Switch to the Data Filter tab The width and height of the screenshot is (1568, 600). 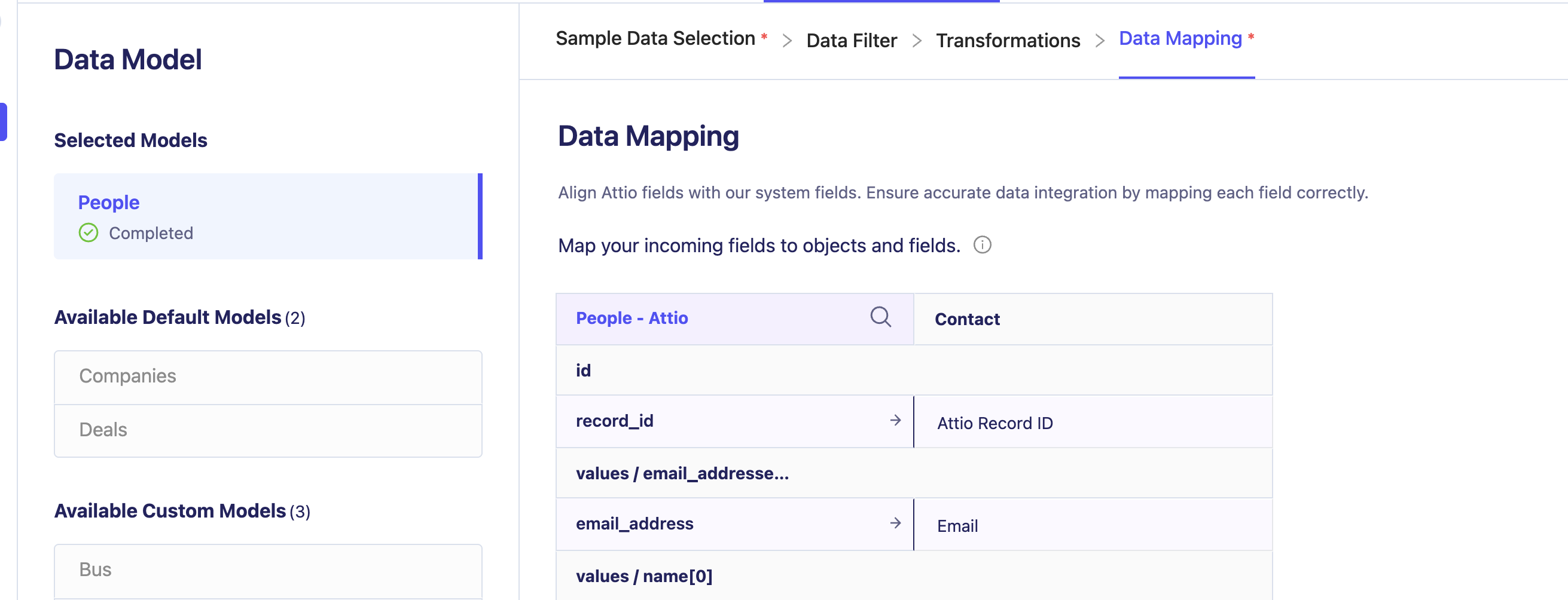click(x=851, y=41)
